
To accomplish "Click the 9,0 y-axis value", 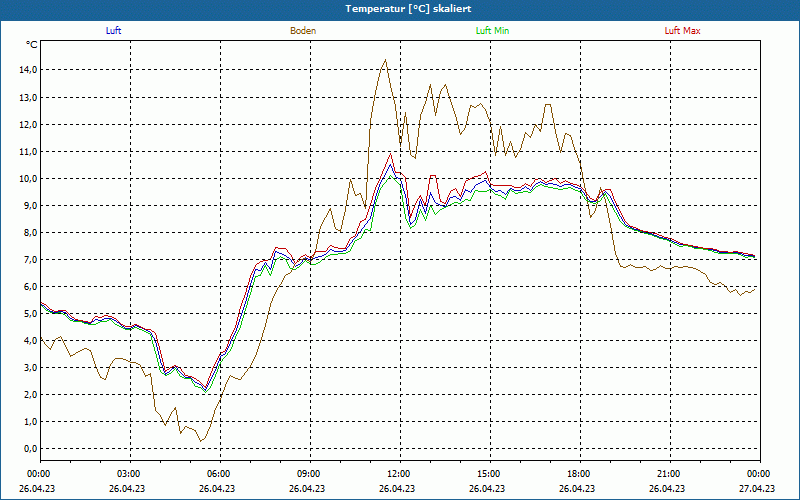I will pyautogui.click(x=31, y=206).
